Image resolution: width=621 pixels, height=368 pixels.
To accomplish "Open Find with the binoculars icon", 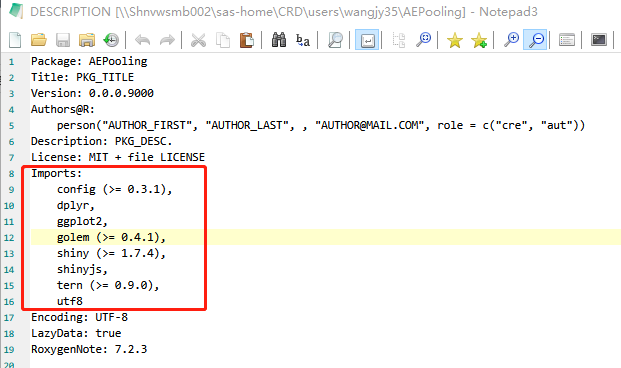I will (x=279, y=40).
